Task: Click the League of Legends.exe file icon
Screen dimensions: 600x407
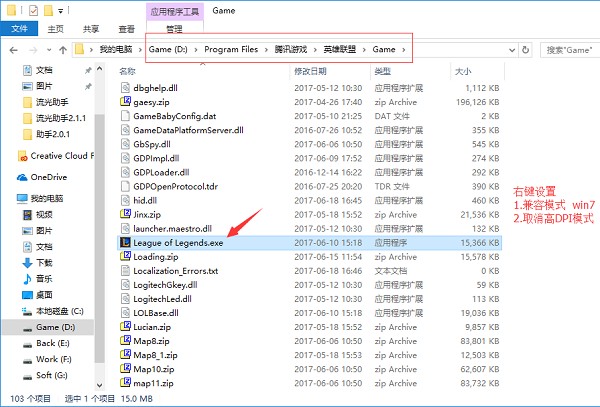Action: [x=125, y=243]
